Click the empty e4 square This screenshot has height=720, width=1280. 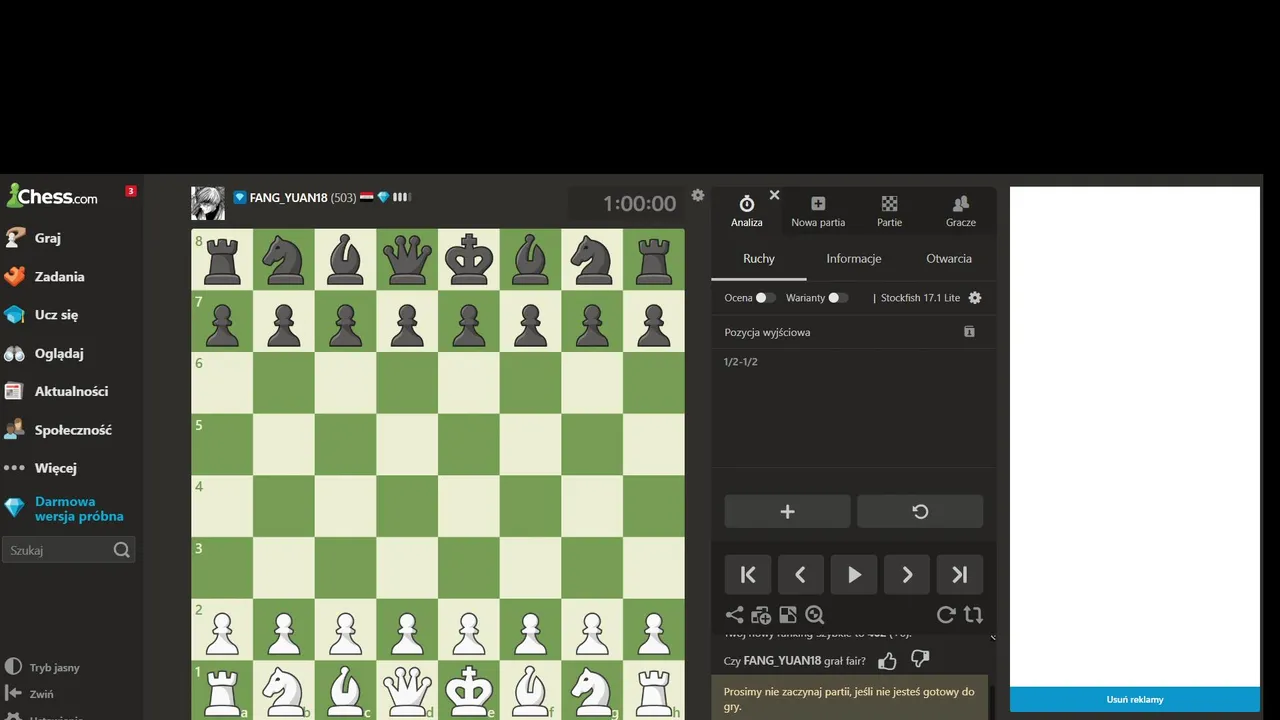pyautogui.click(x=469, y=506)
